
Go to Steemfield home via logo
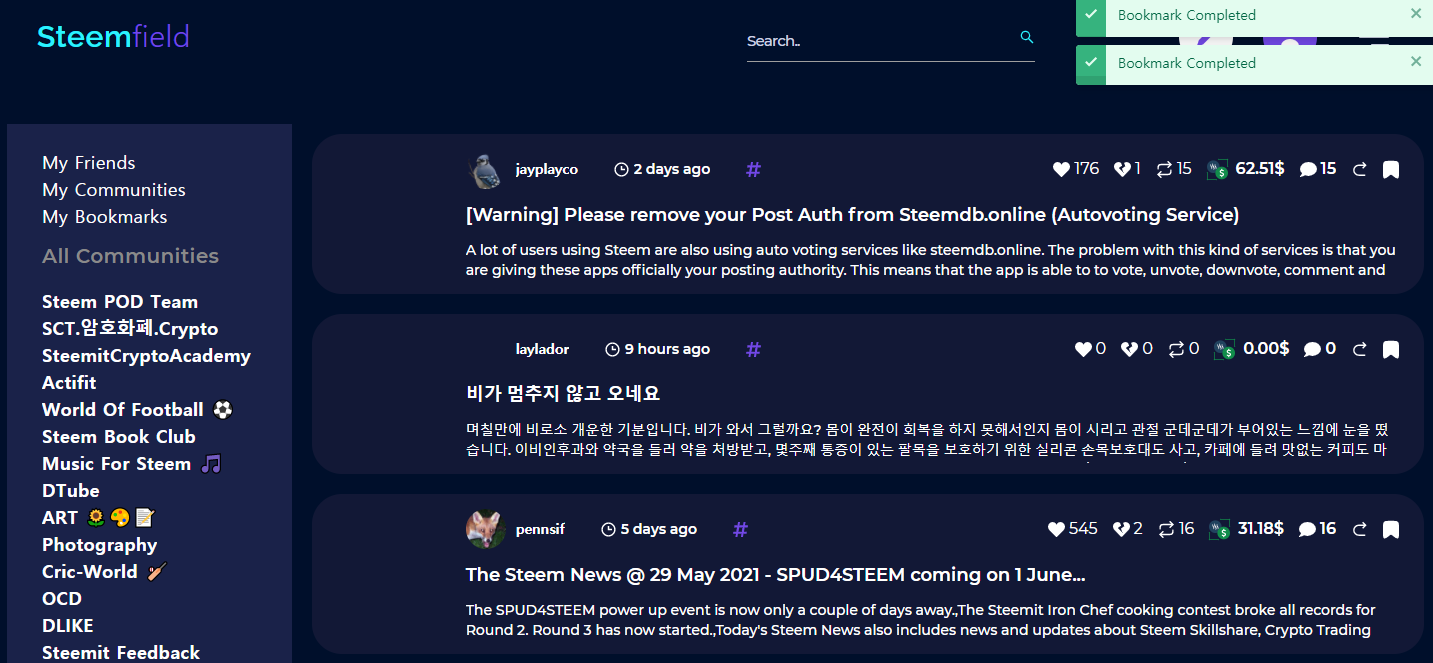(x=113, y=37)
